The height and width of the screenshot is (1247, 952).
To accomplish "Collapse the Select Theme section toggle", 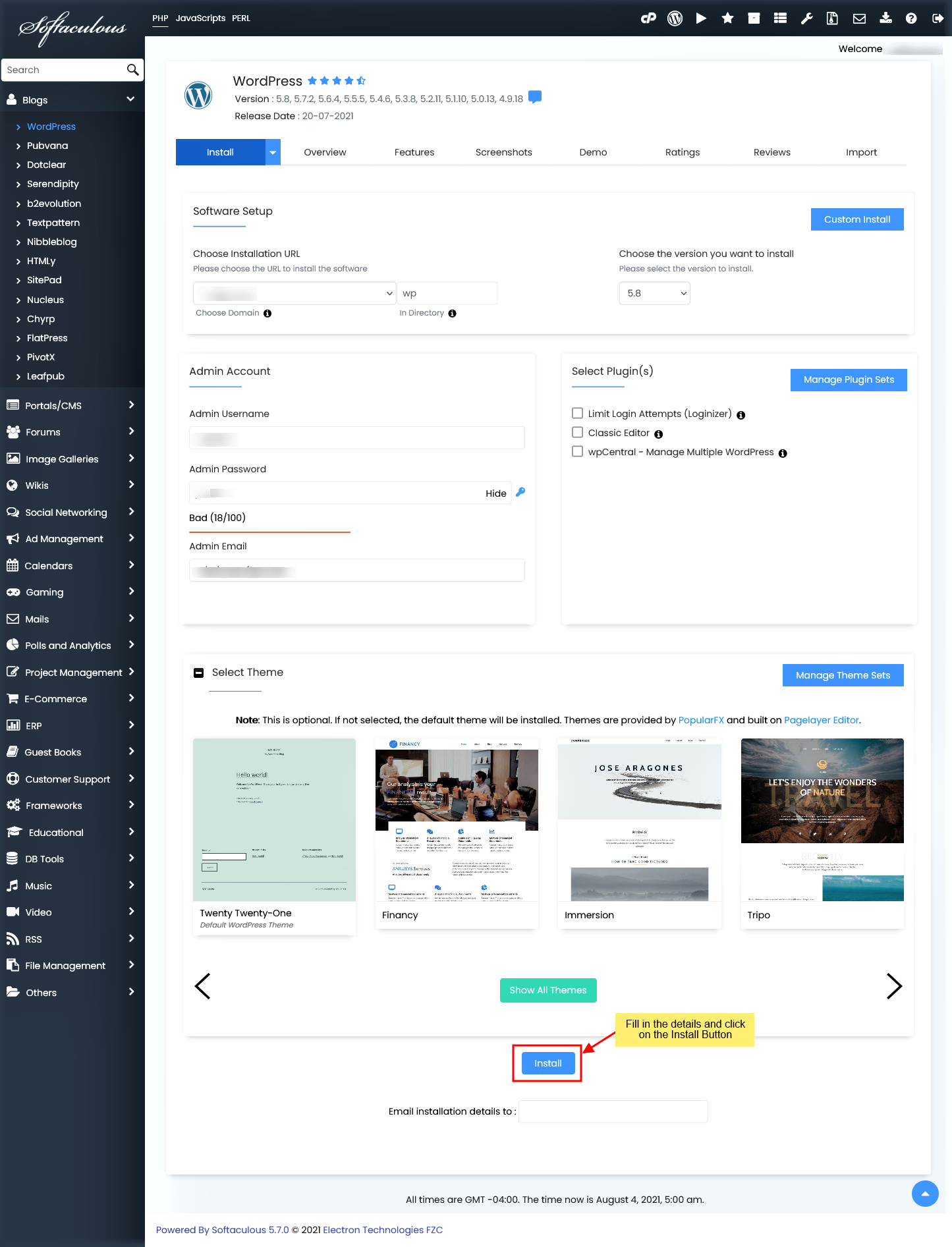I will [x=198, y=673].
